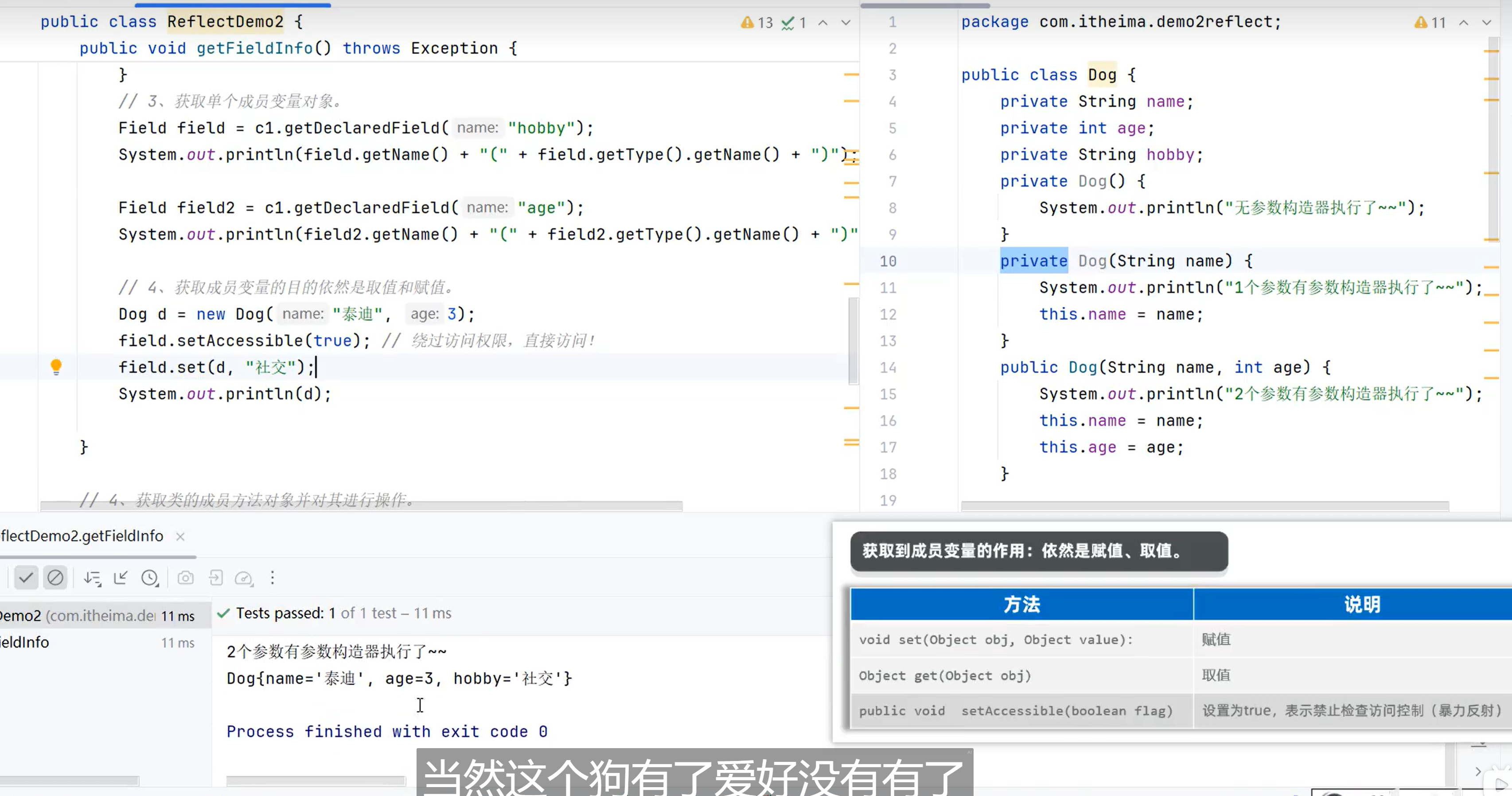The height and width of the screenshot is (796, 1512).
Task: Toggle Show Passed tests filter
Action: click(26, 577)
